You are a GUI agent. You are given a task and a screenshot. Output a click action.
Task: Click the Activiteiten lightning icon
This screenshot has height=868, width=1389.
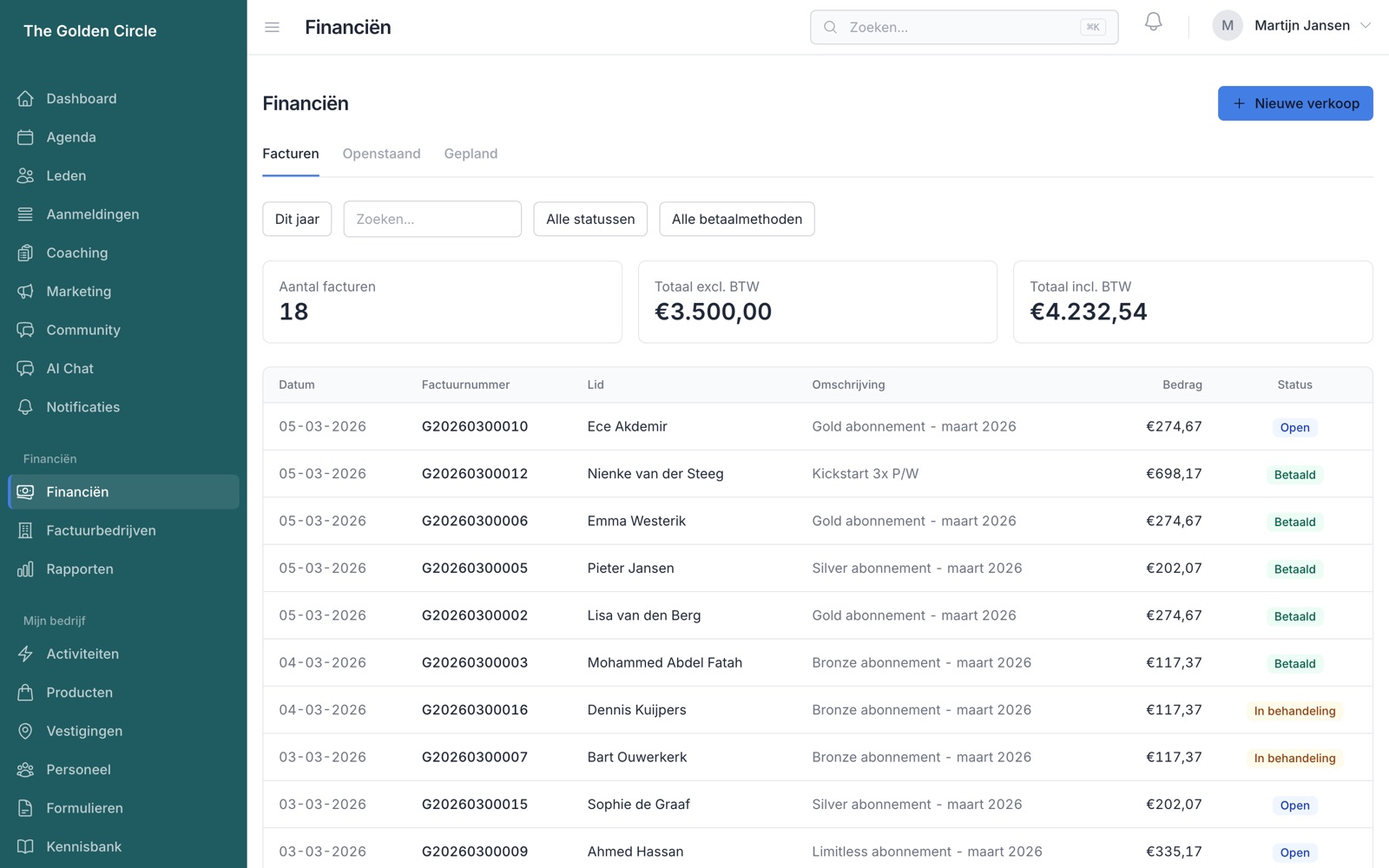[25, 654]
